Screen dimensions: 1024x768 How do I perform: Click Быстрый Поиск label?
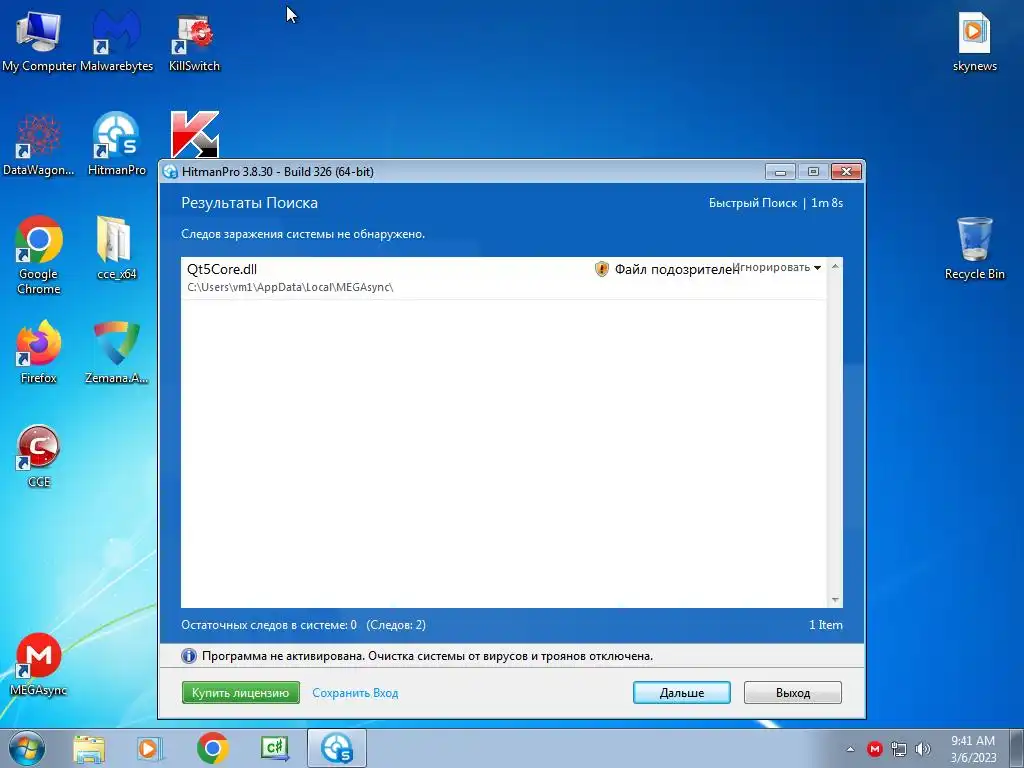(x=753, y=203)
